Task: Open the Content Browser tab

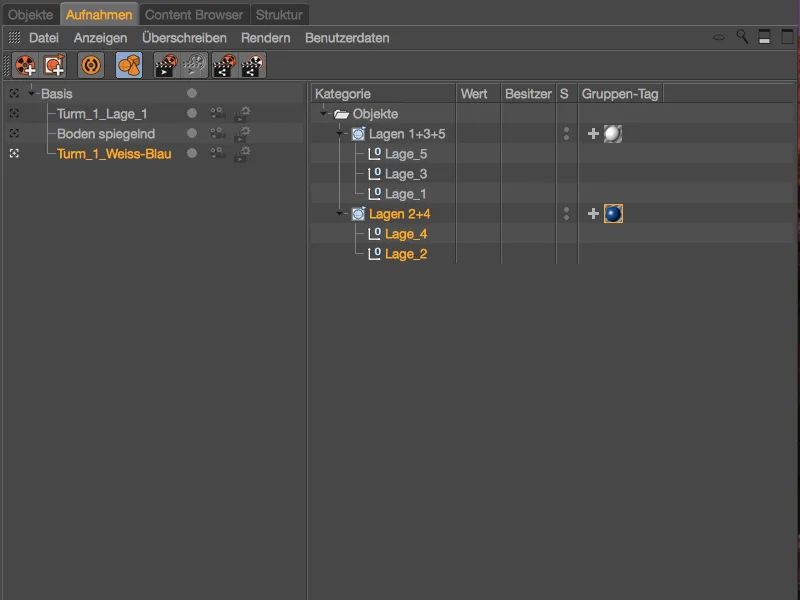Action: (x=194, y=14)
